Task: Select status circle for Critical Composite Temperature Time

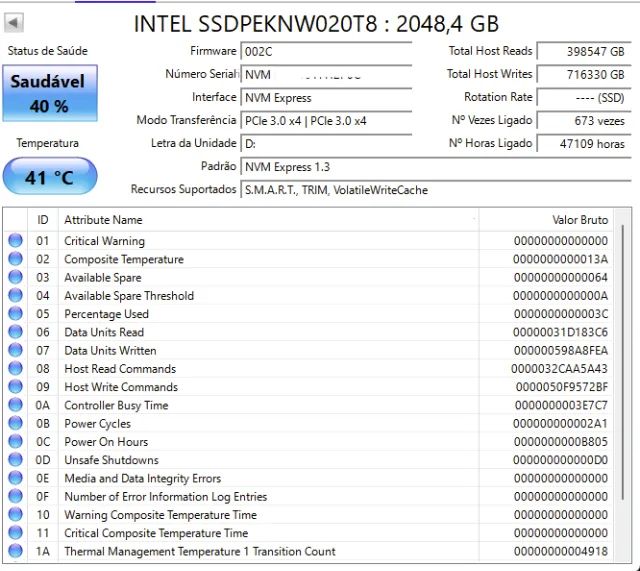Action: tap(16, 533)
